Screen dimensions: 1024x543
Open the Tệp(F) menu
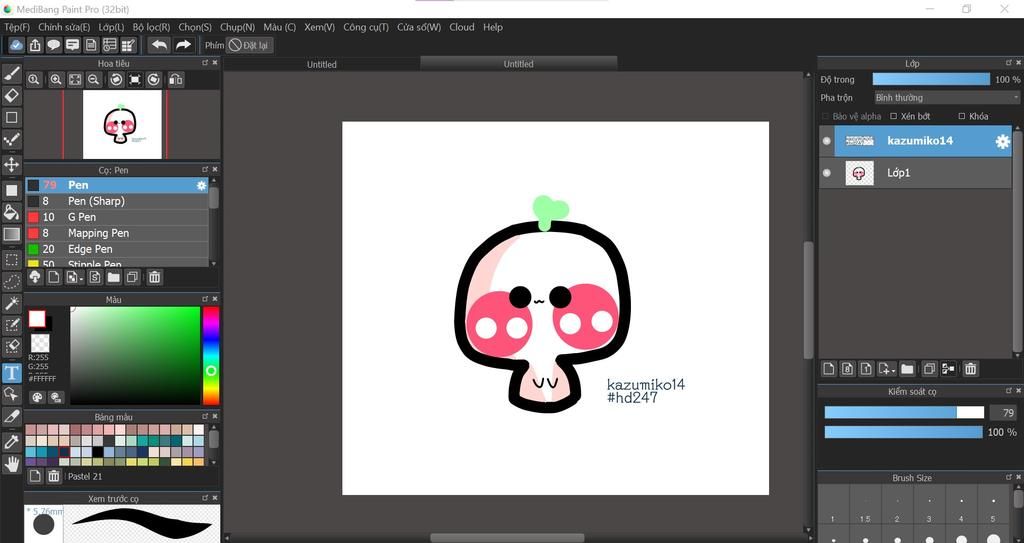[x=17, y=27]
